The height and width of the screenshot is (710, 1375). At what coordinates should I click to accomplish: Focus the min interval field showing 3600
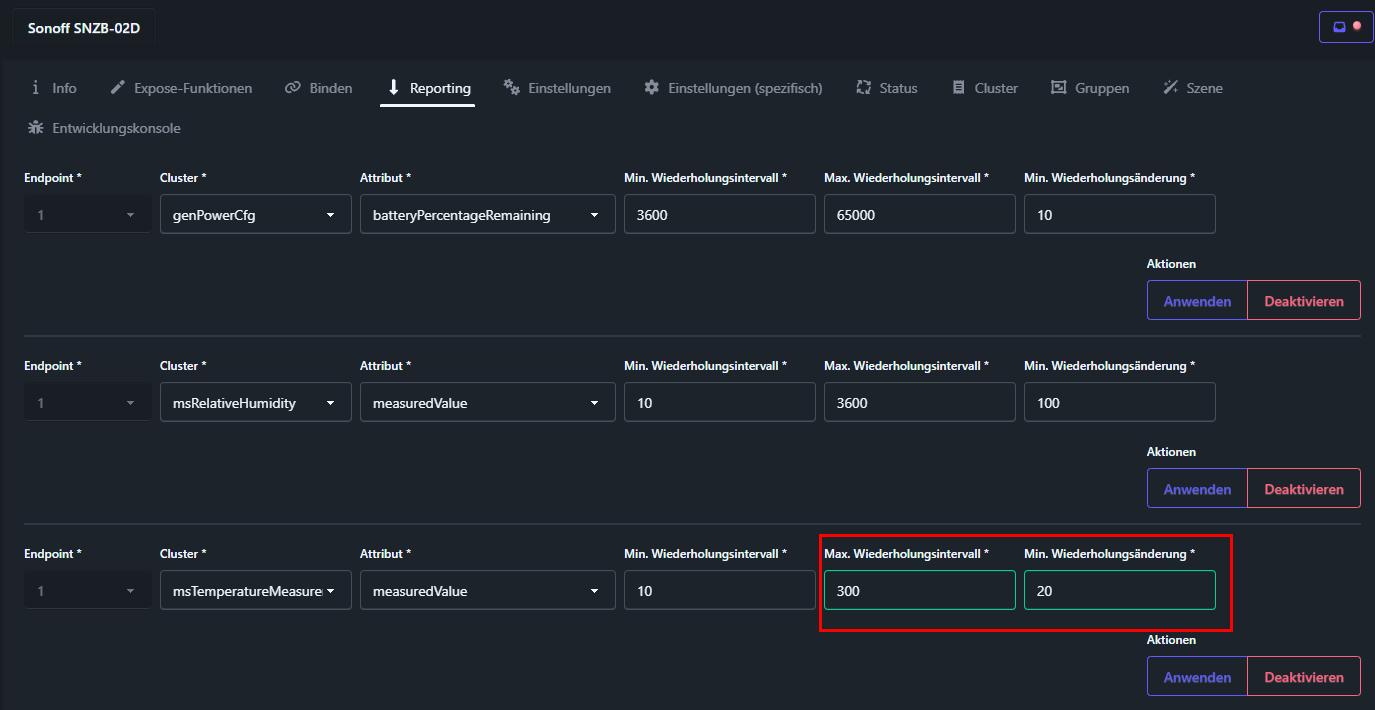719,214
